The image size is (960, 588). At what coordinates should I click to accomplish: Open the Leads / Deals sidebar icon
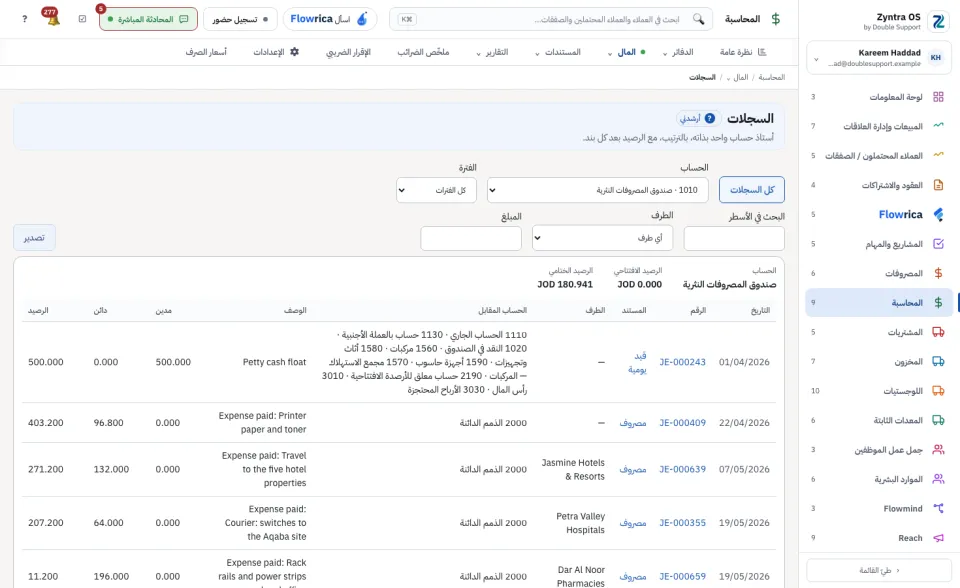938,156
